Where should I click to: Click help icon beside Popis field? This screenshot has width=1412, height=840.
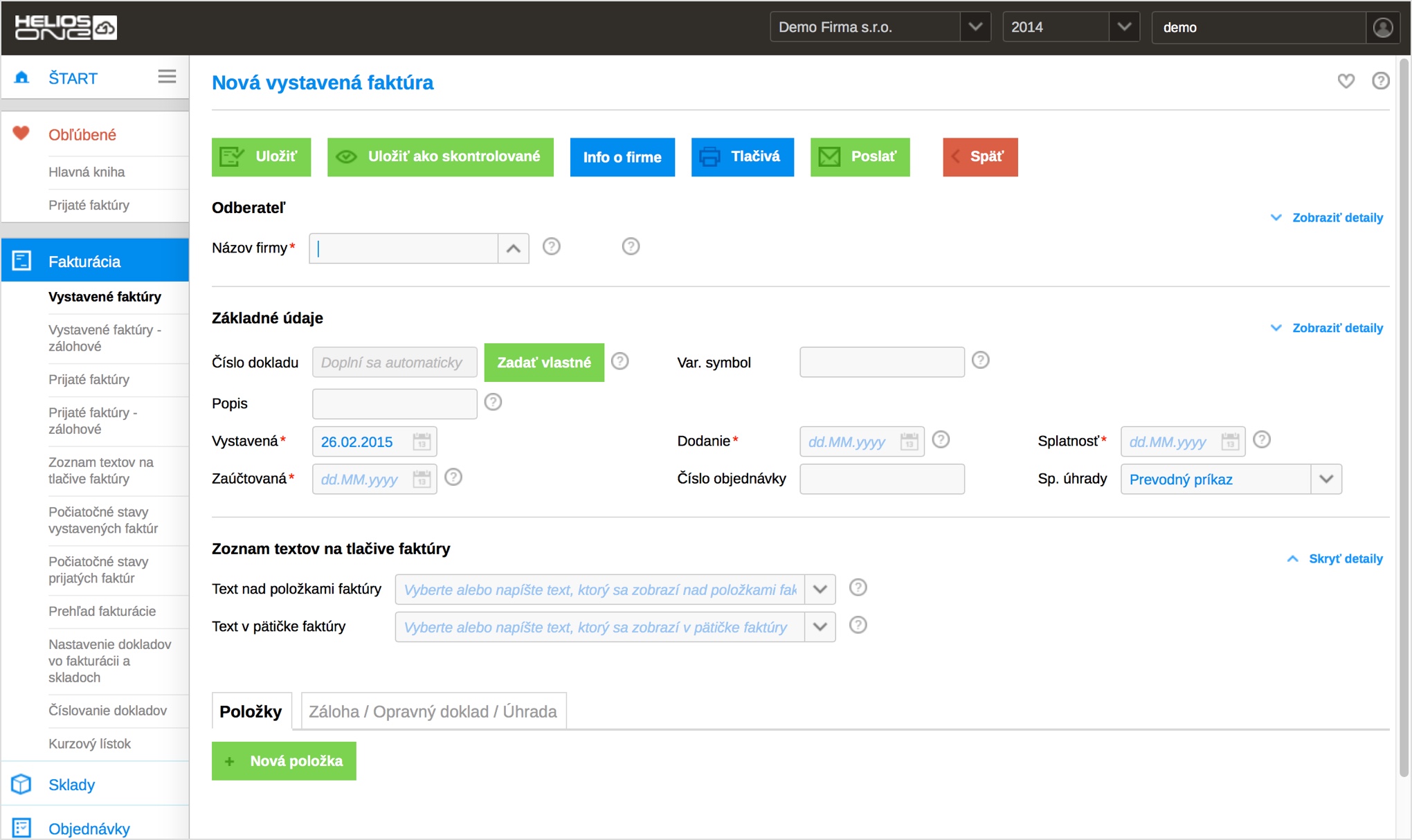[493, 402]
